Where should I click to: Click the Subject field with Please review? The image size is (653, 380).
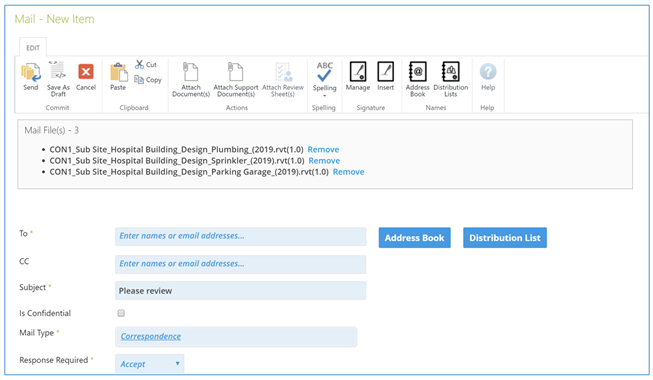(240, 290)
